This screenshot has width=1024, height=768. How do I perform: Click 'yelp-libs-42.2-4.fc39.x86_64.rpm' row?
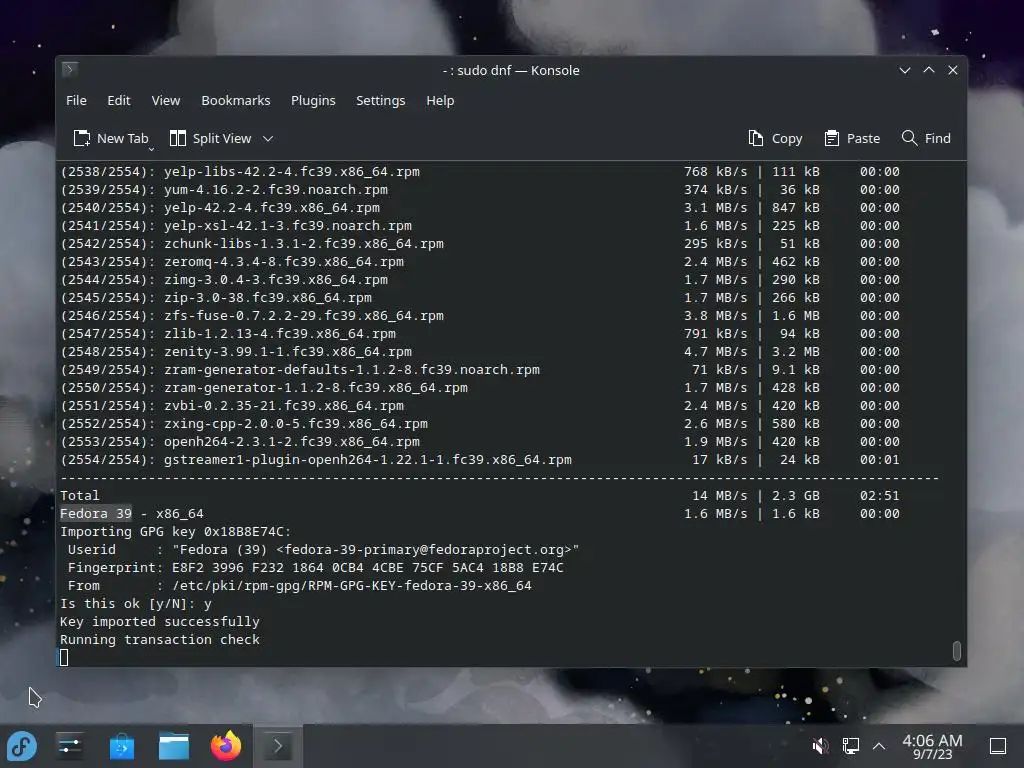[x=480, y=172]
